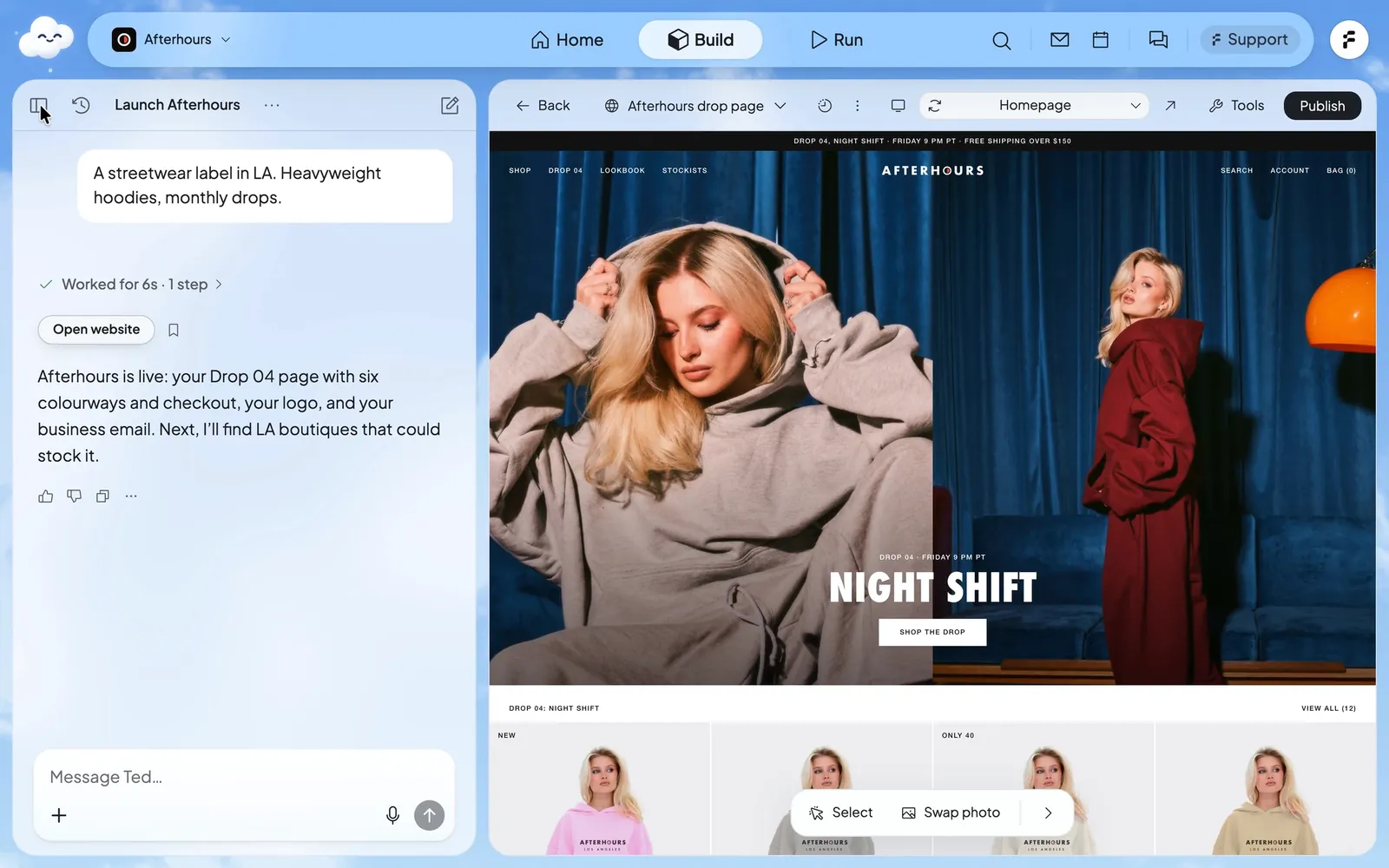
Task: Open chat history clock icon
Action: tap(81, 105)
